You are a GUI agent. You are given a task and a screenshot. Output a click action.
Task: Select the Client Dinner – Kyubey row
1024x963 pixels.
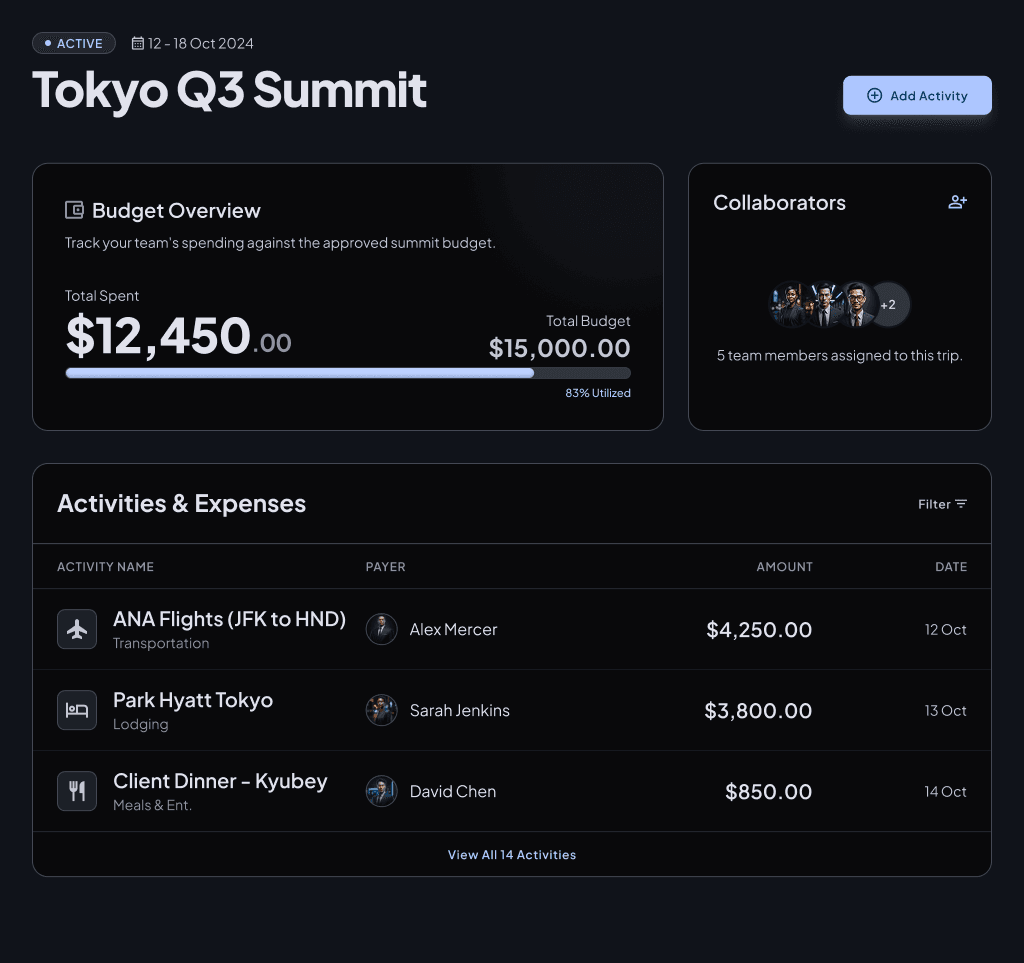[x=512, y=791]
